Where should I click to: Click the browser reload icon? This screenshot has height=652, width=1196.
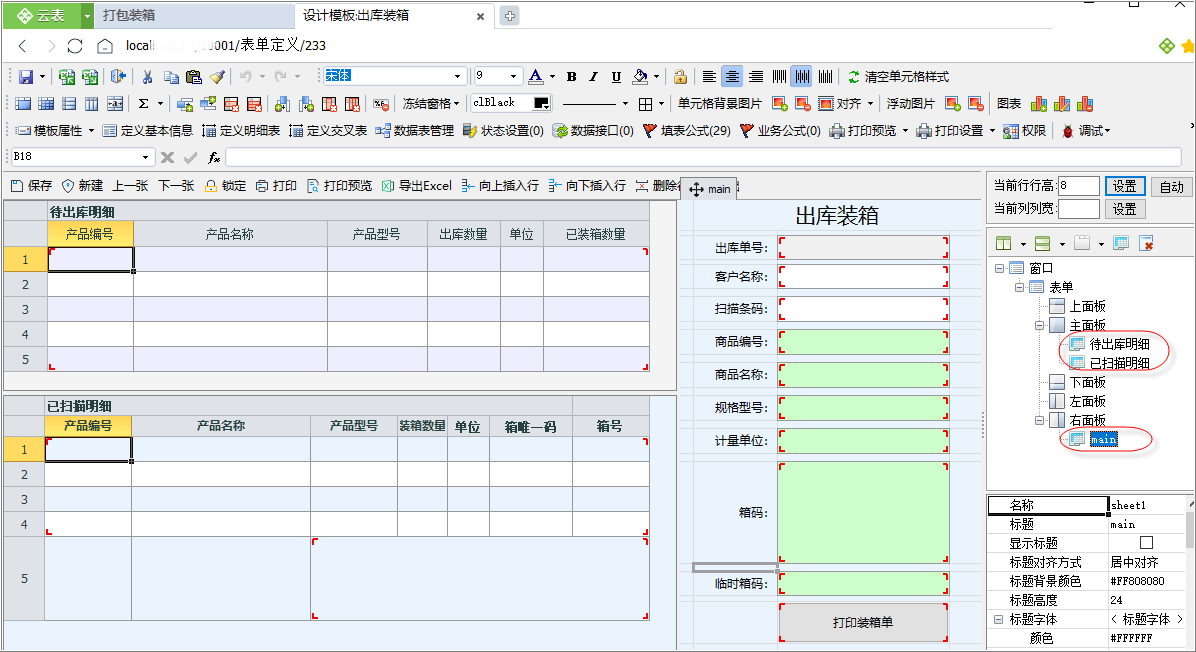pyautogui.click(x=75, y=46)
